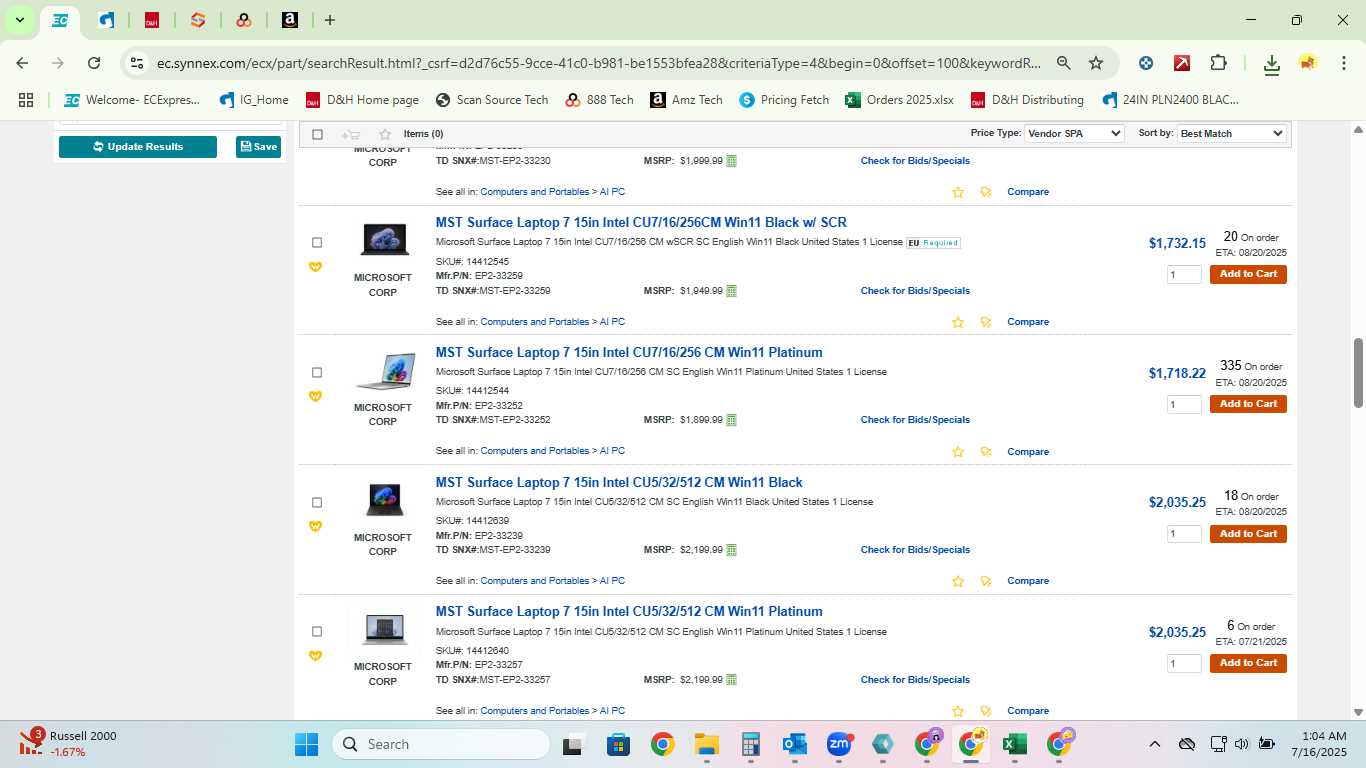
Task: View site information icon in address bar
Action: point(138,63)
